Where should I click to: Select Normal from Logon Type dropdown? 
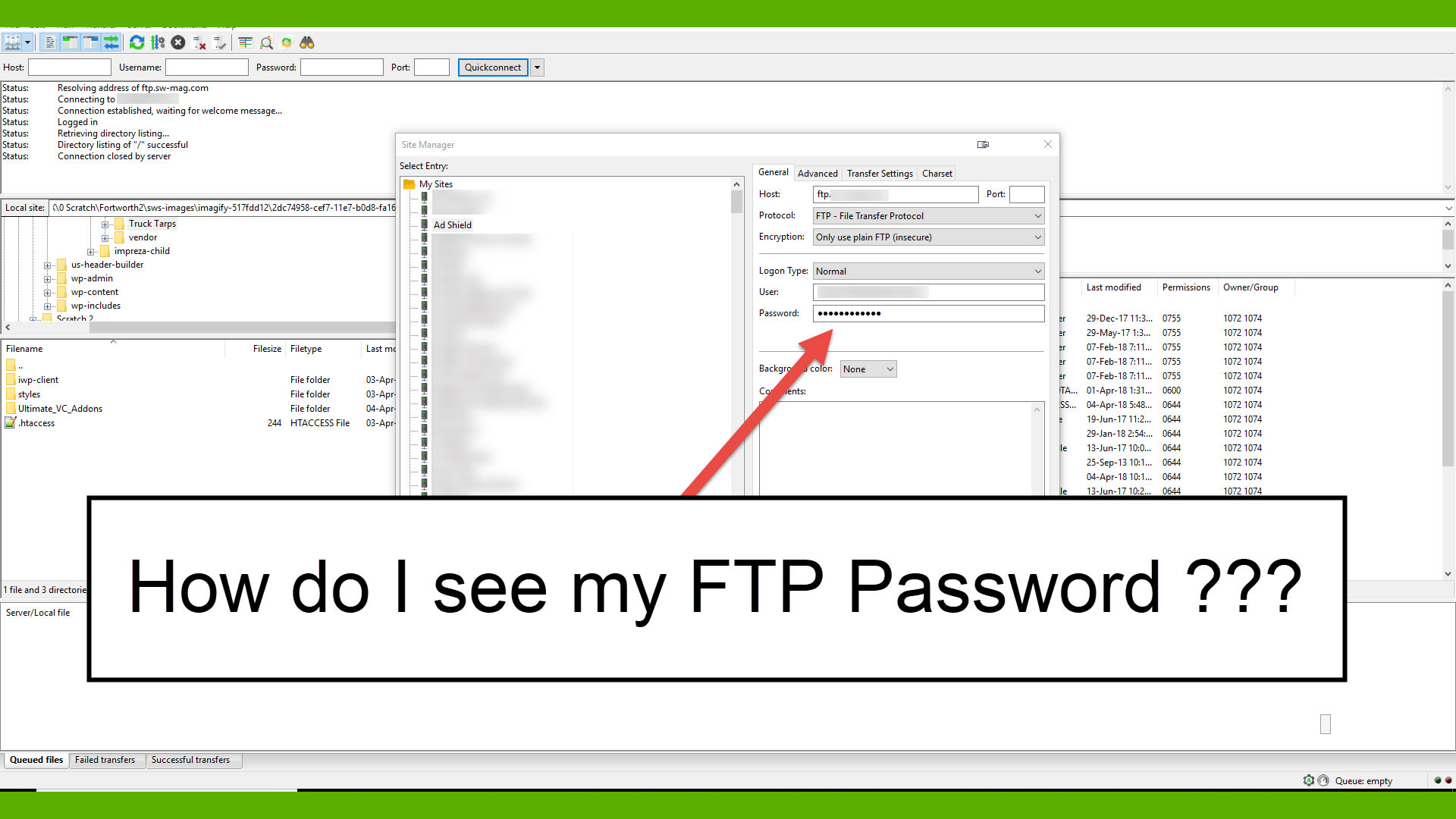[x=928, y=270]
